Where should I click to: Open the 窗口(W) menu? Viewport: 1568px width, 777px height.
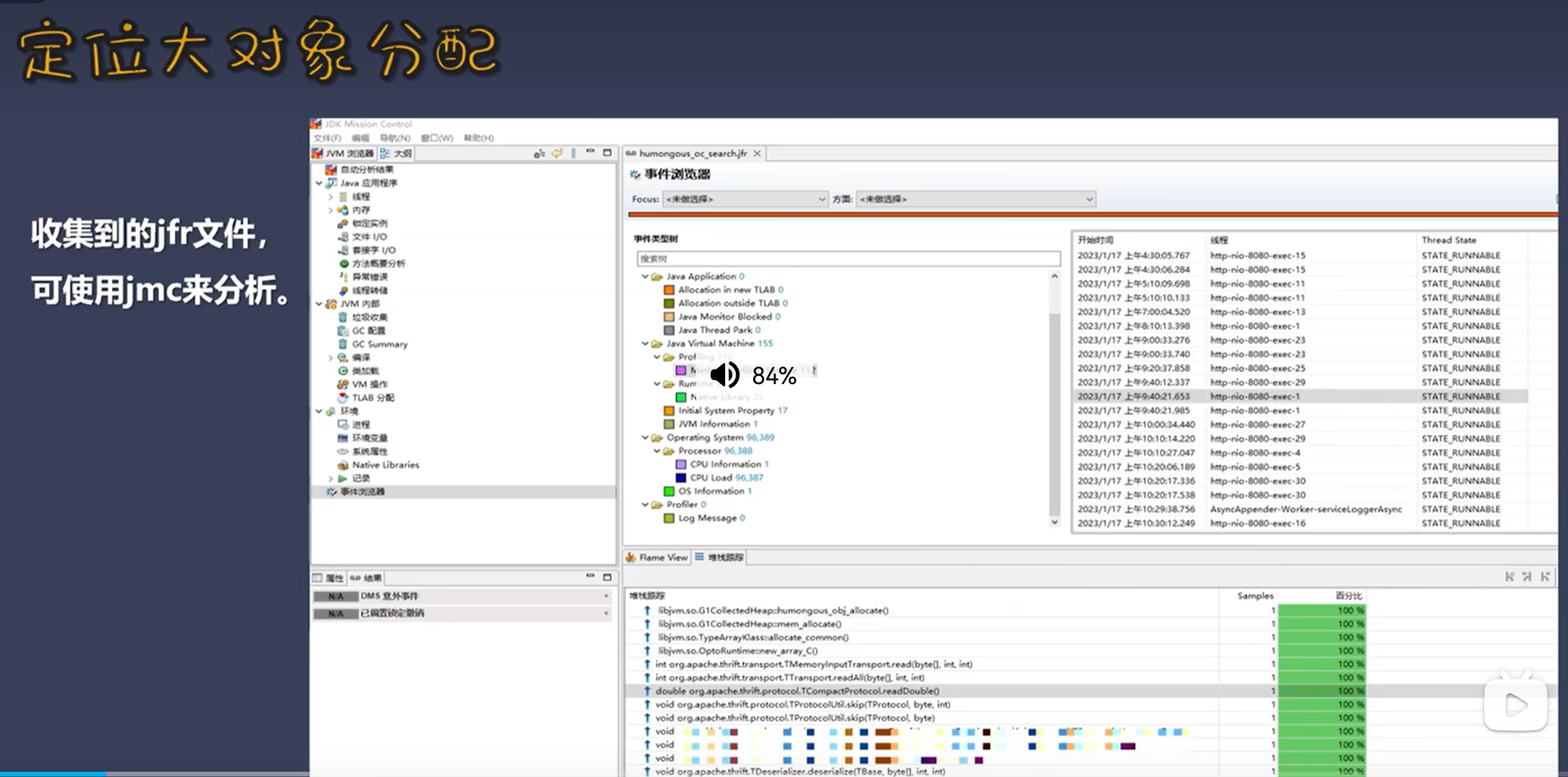click(436, 138)
